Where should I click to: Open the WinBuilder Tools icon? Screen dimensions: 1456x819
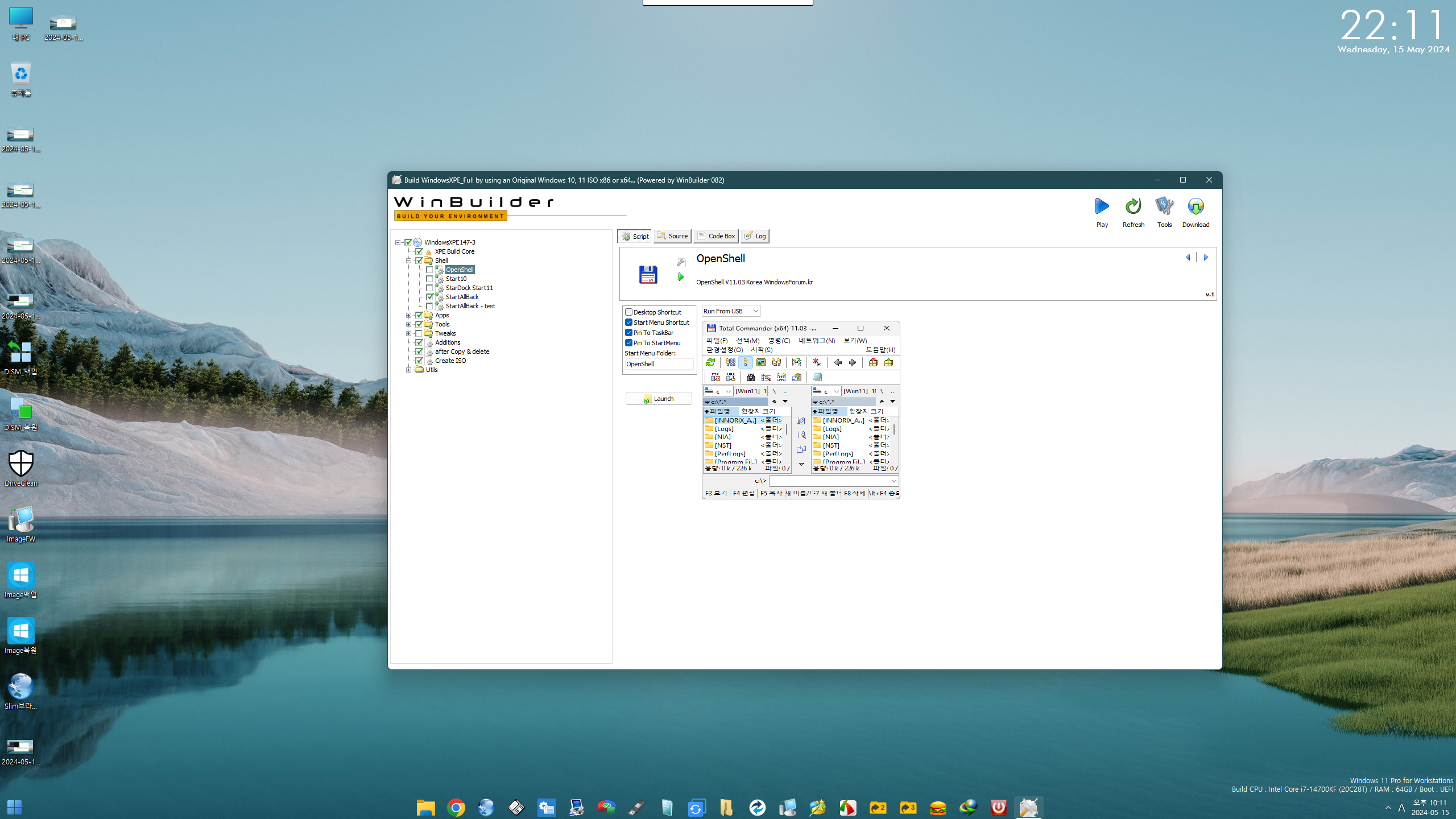[1164, 206]
